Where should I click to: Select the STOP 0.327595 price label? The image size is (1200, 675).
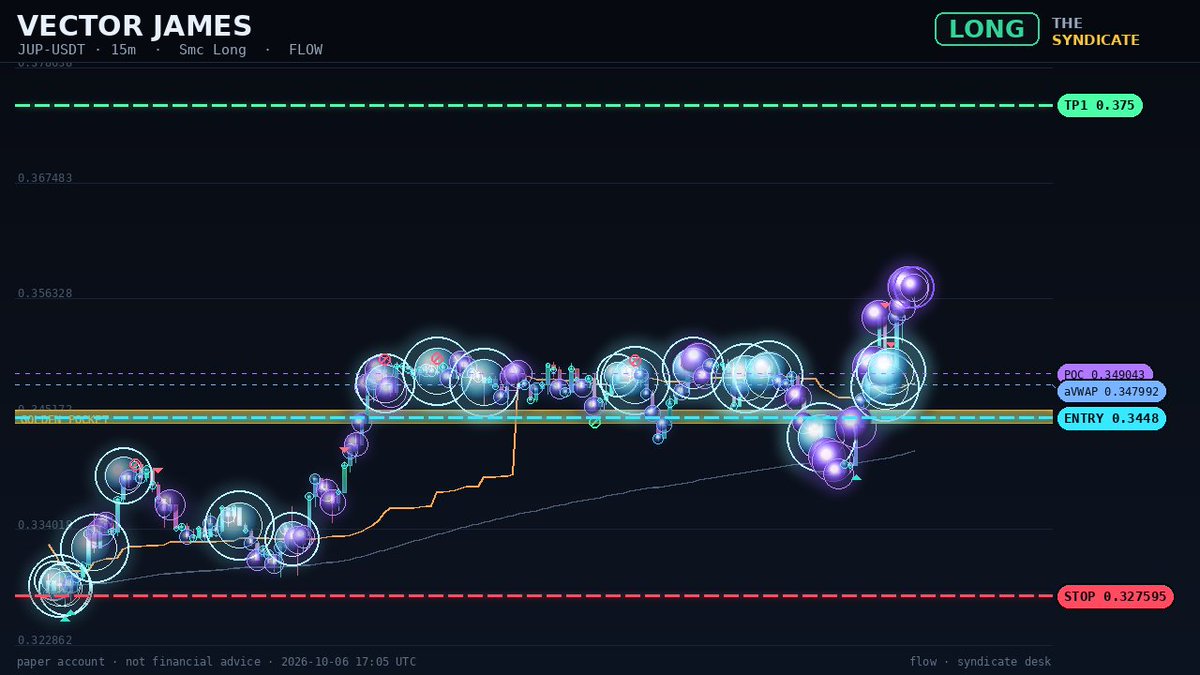tap(1115, 597)
